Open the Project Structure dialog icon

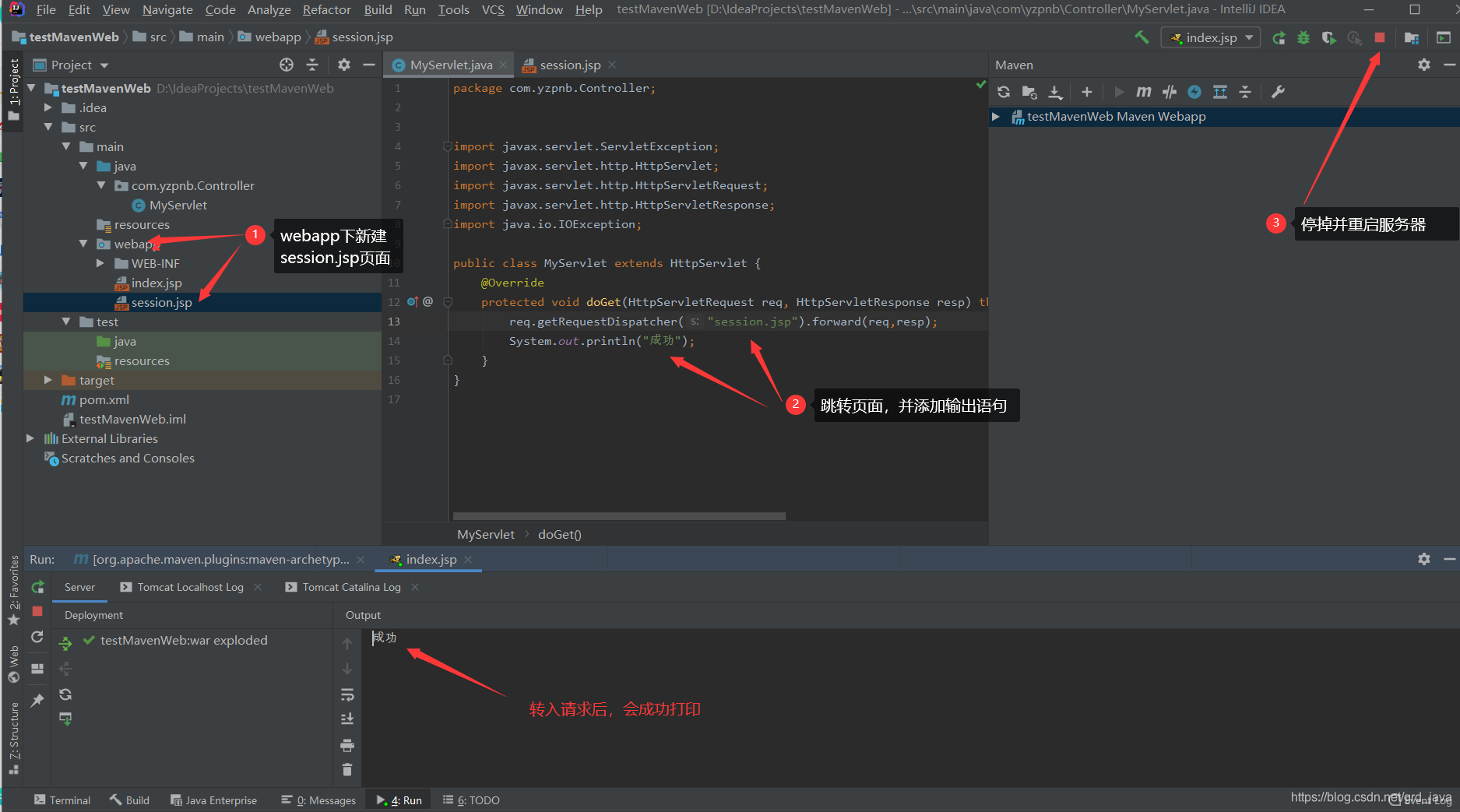[1411, 37]
